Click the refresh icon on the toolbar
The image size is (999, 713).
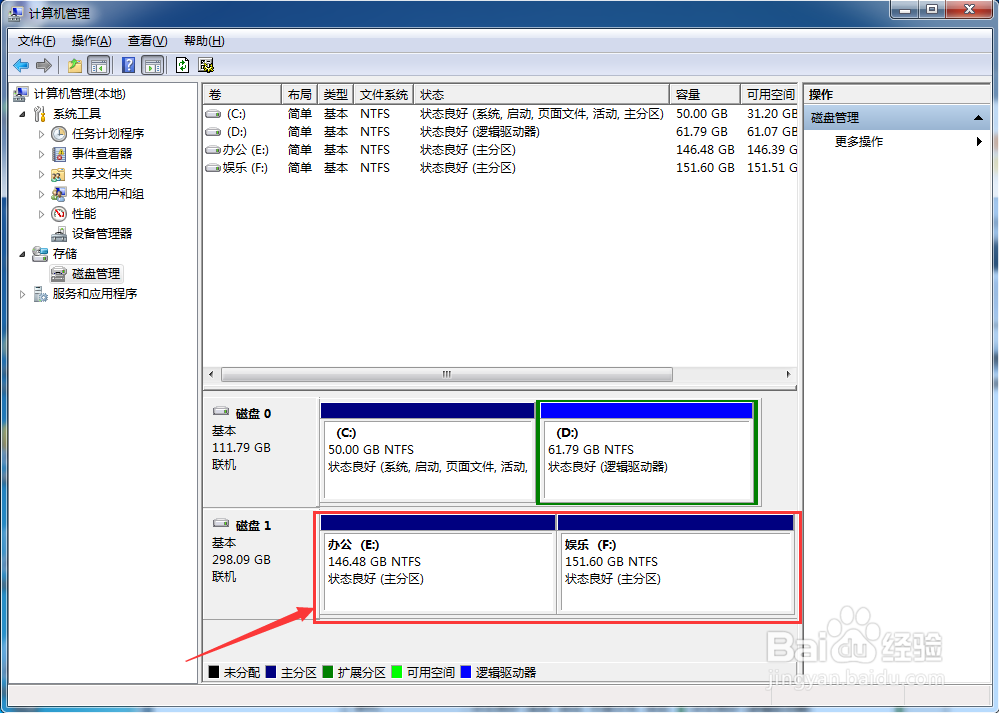pos(182,64)
